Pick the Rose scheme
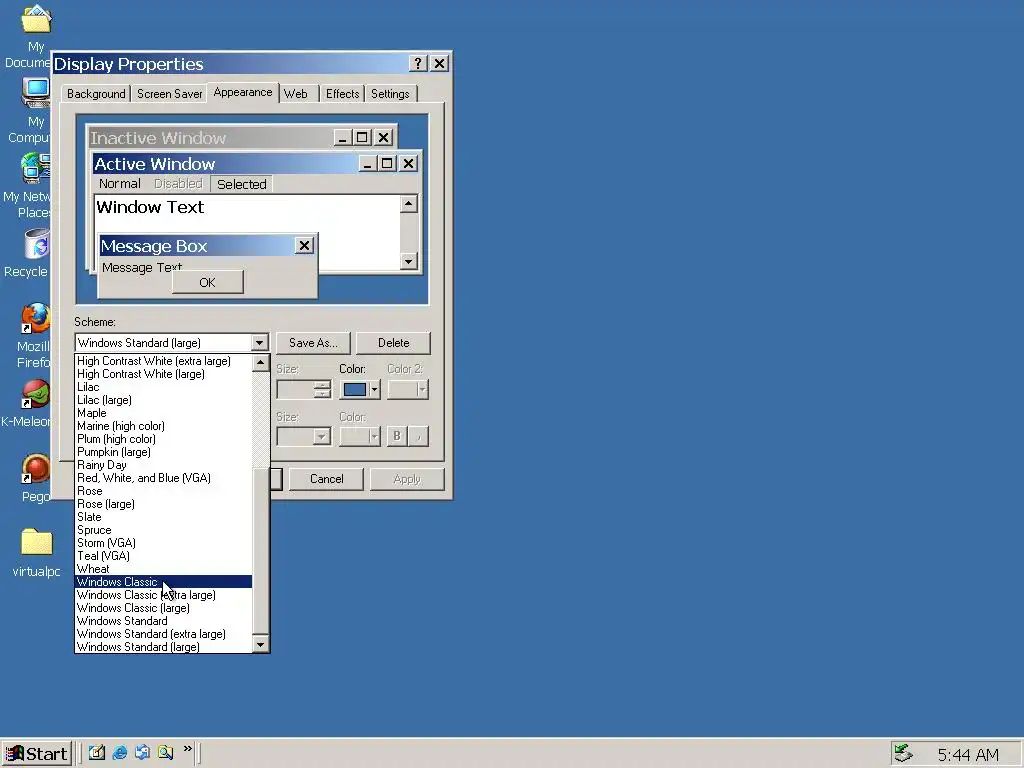Screen dimensions: 1024x768 coord(163,491)
